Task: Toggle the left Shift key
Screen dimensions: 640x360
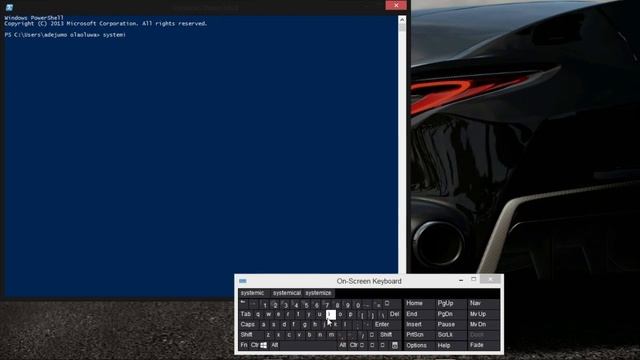Action: (x=251, y=335)
